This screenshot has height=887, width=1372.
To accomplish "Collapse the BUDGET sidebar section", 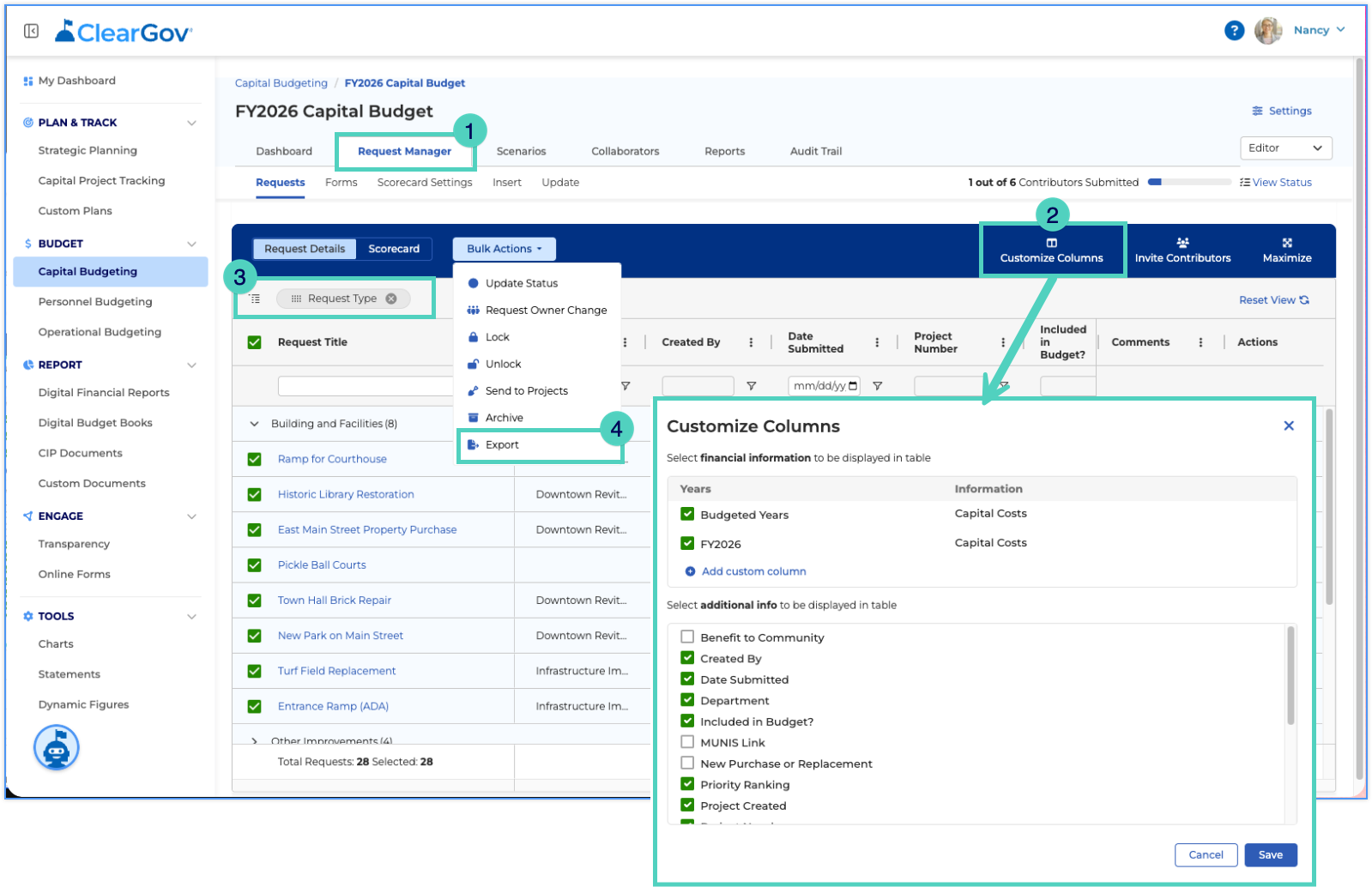I will [x=191, y=244].
